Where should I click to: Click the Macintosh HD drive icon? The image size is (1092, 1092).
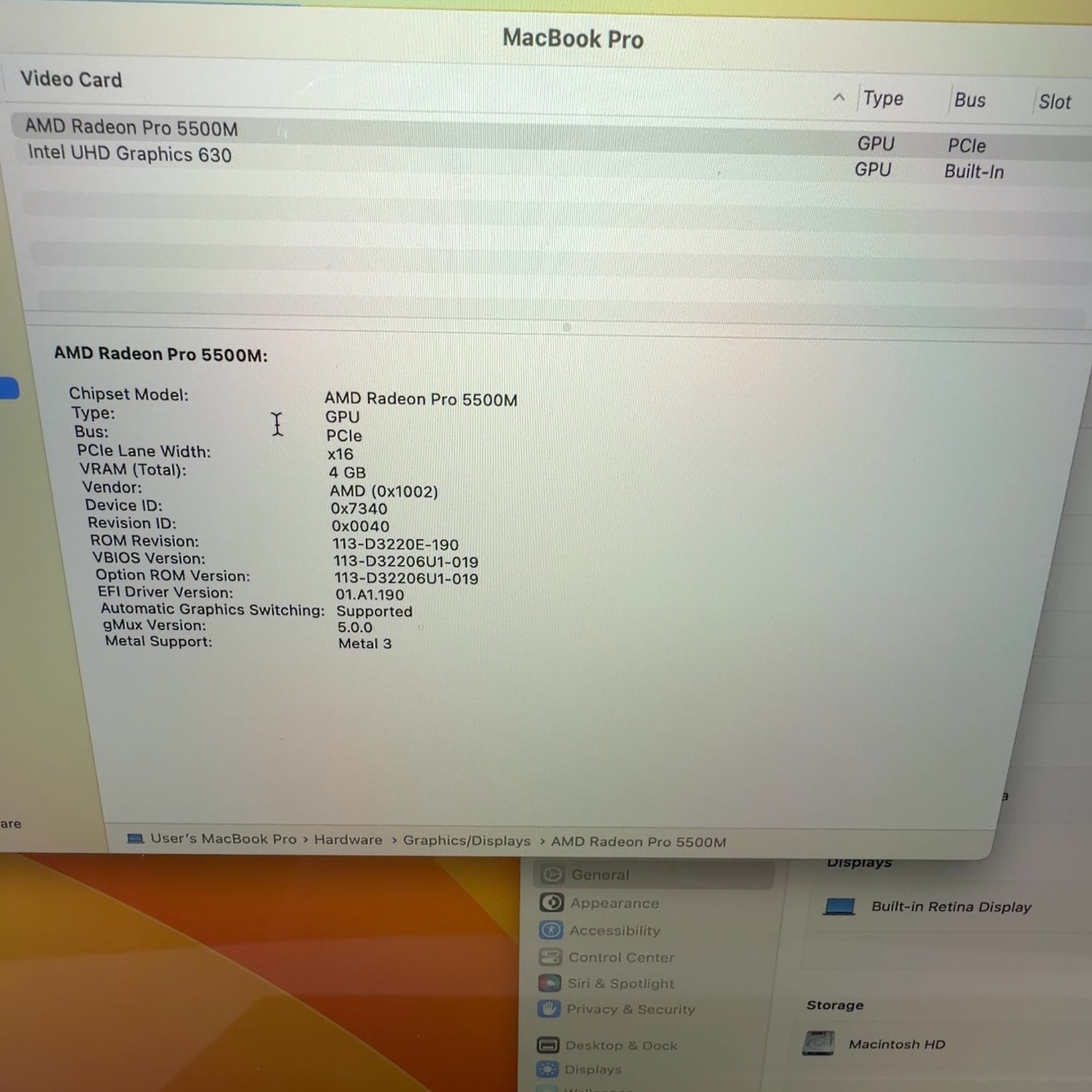point(818,1042)
